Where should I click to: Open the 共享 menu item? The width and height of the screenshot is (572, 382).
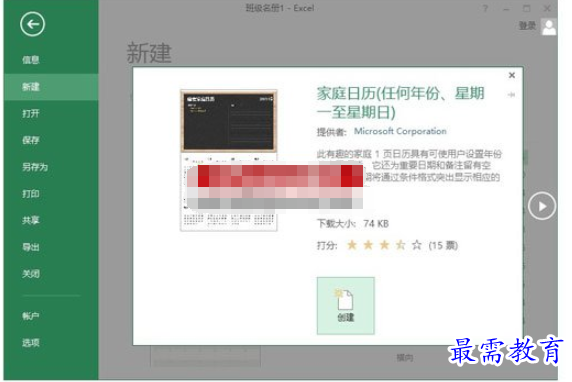pyautogui.click(x=31, y=220)
